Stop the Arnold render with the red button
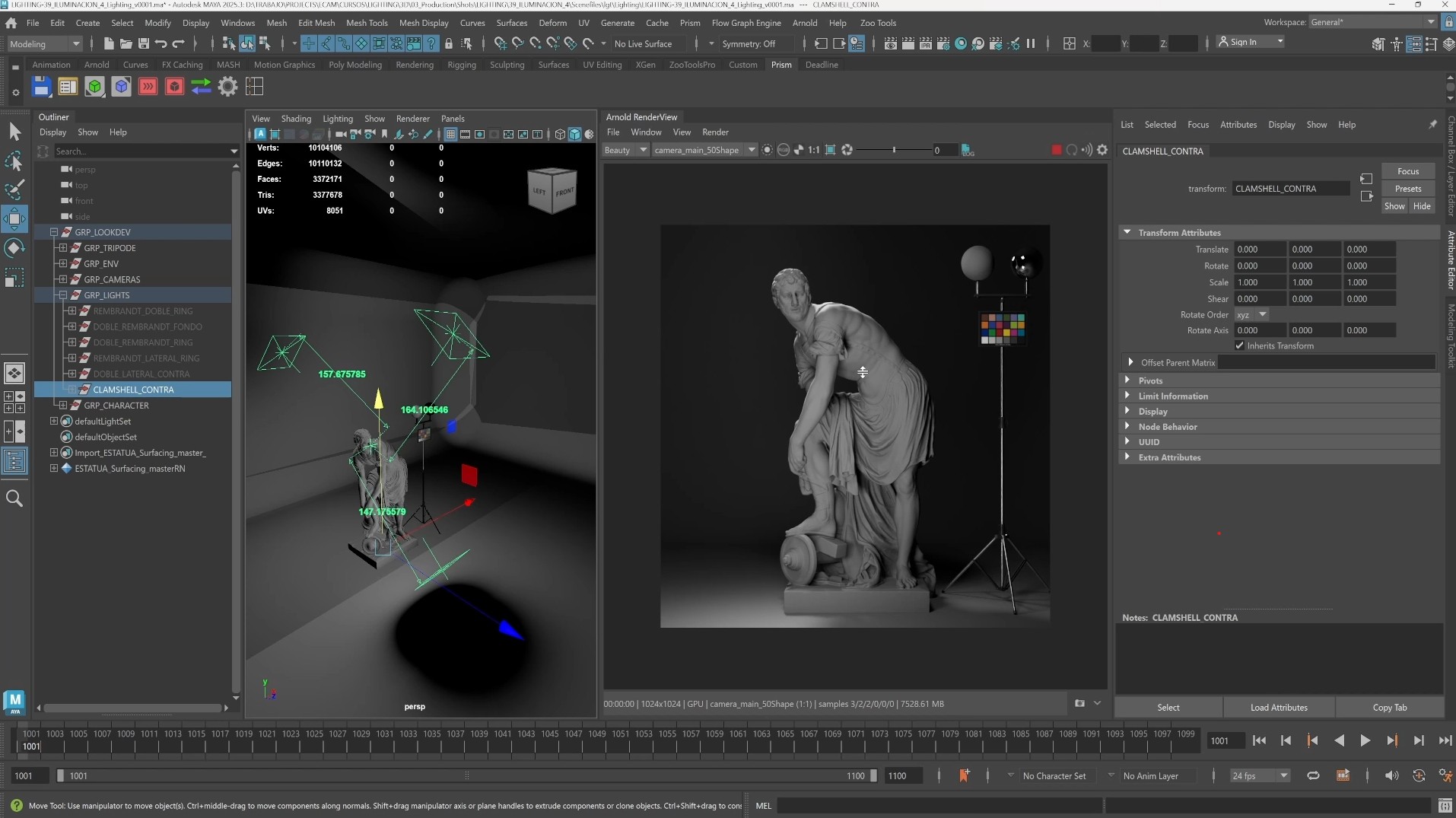Image resolution: width=1456 pixels, height=818 pixels. point(1056,150)
